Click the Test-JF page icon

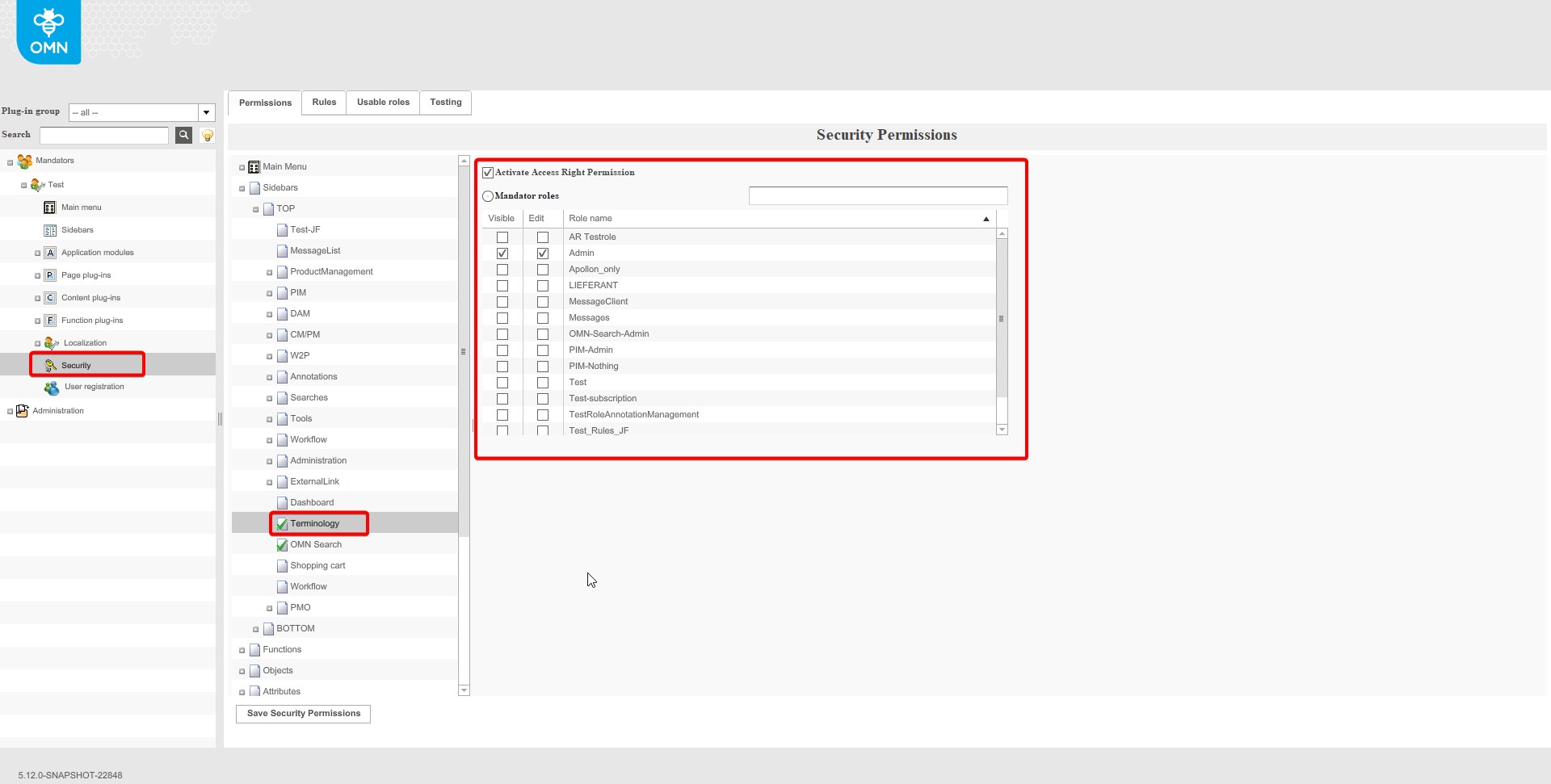pos(282,230)
